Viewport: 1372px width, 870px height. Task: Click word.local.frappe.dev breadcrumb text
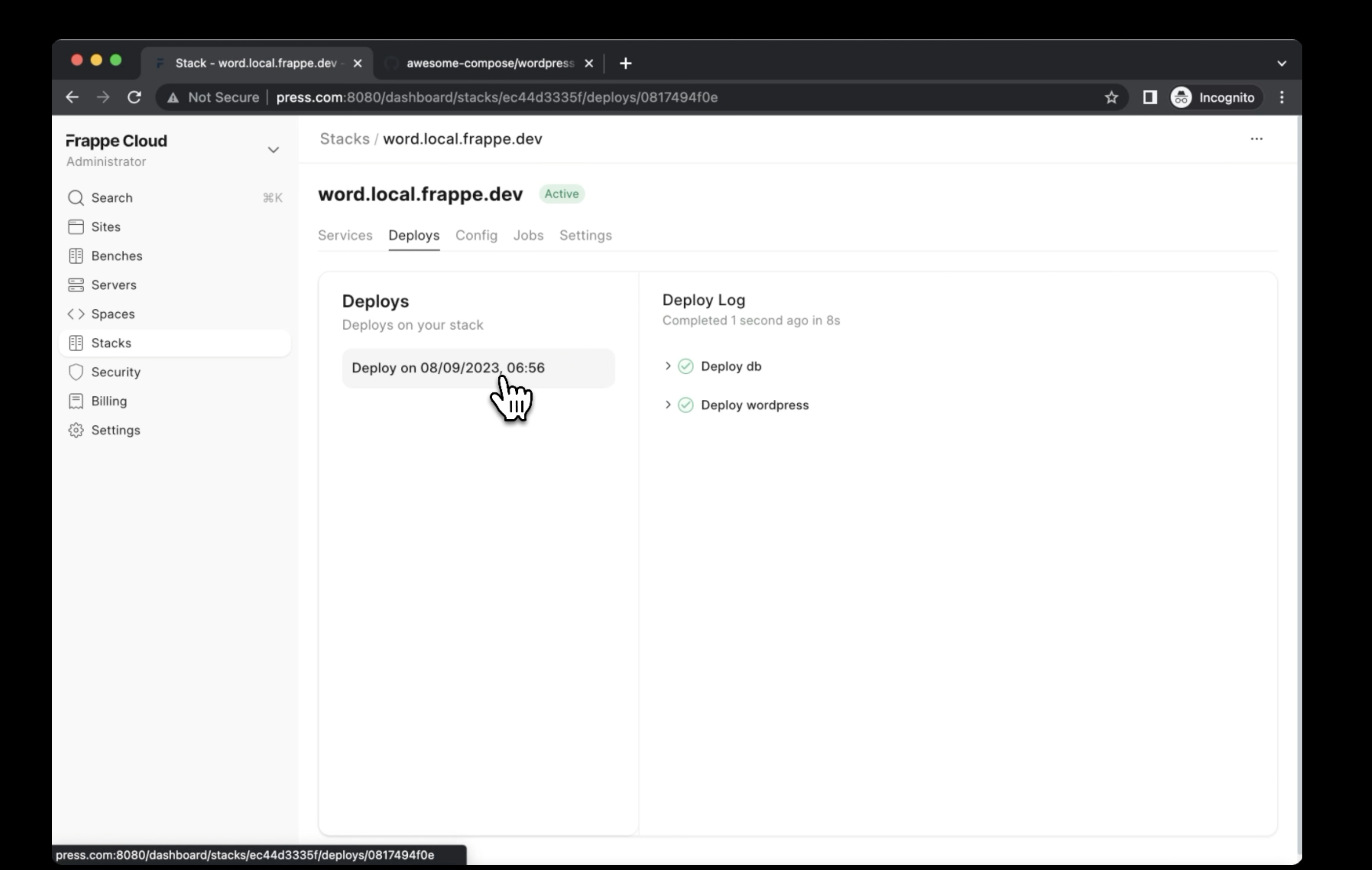click(x=463, y=139)
